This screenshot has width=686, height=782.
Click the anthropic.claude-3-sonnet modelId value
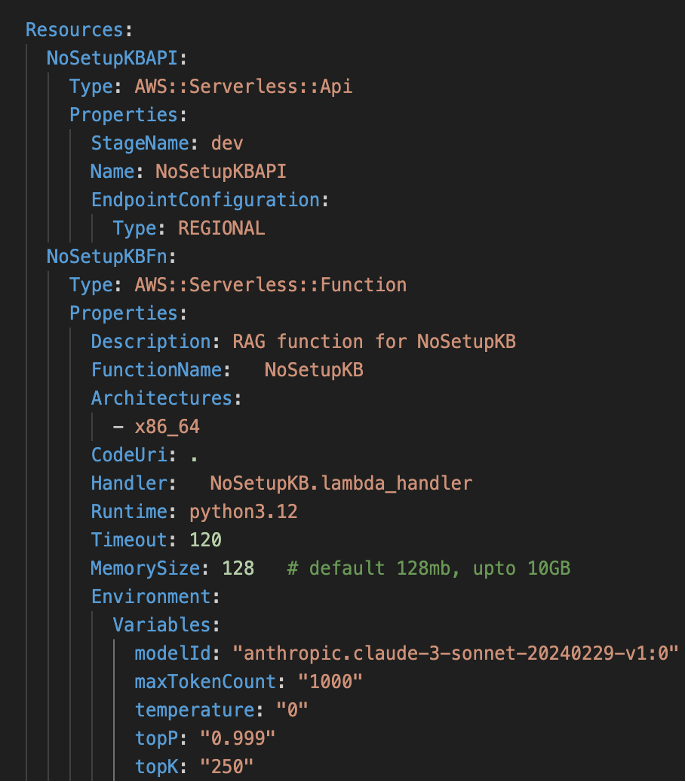(455, 654)
